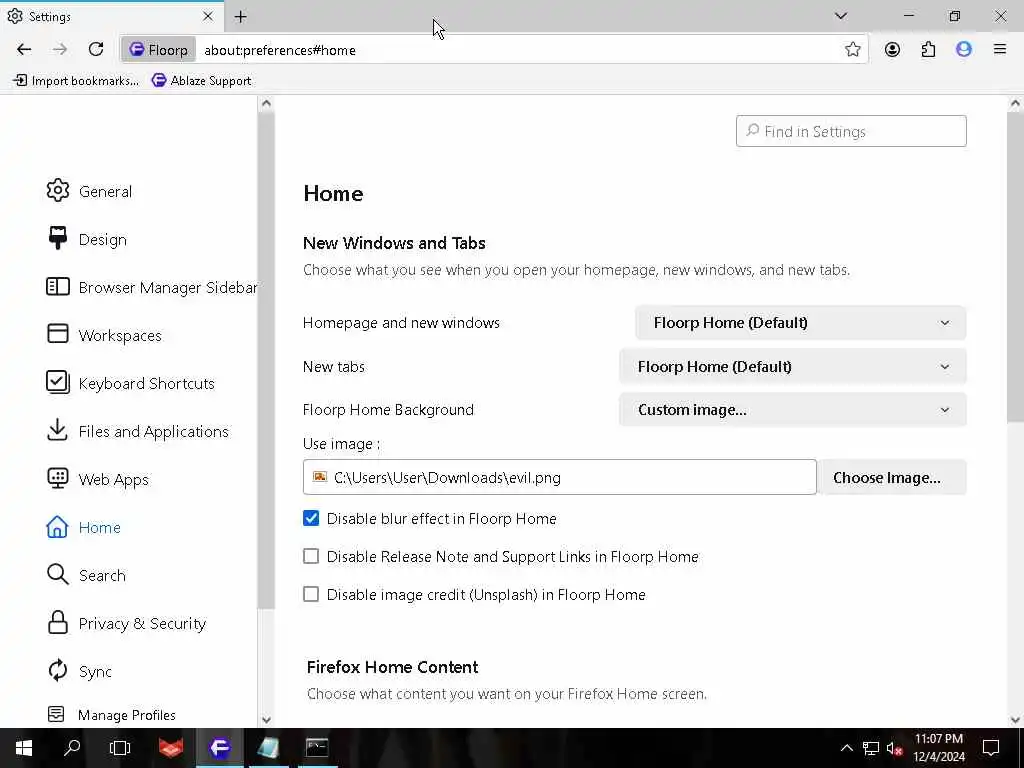This screenshot has height=768, width=1024.
Task: Click the account icon in toolbar
Action: coord(892,49)
